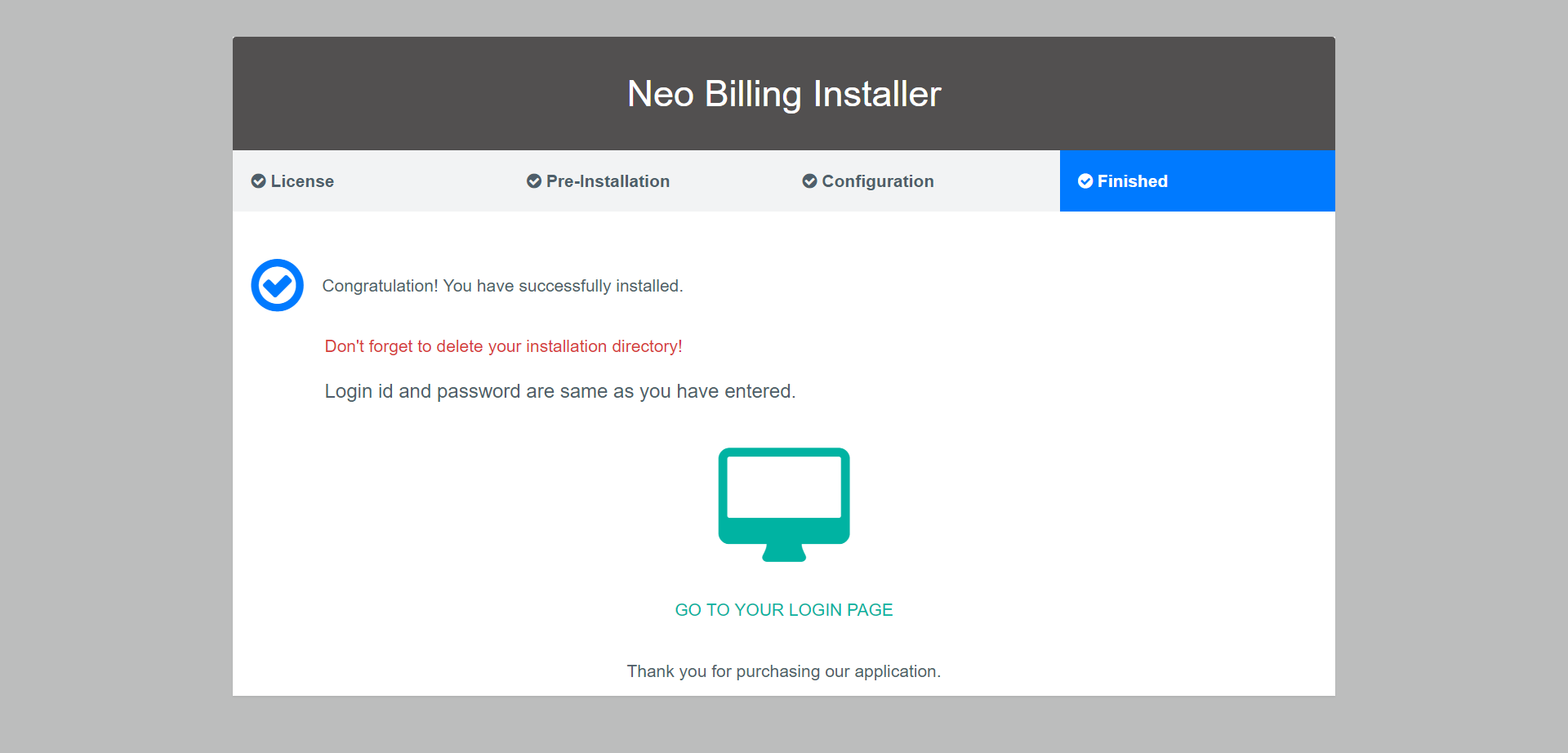
Task: Click the Neo Billing Installer title
Action: [784, 94]
